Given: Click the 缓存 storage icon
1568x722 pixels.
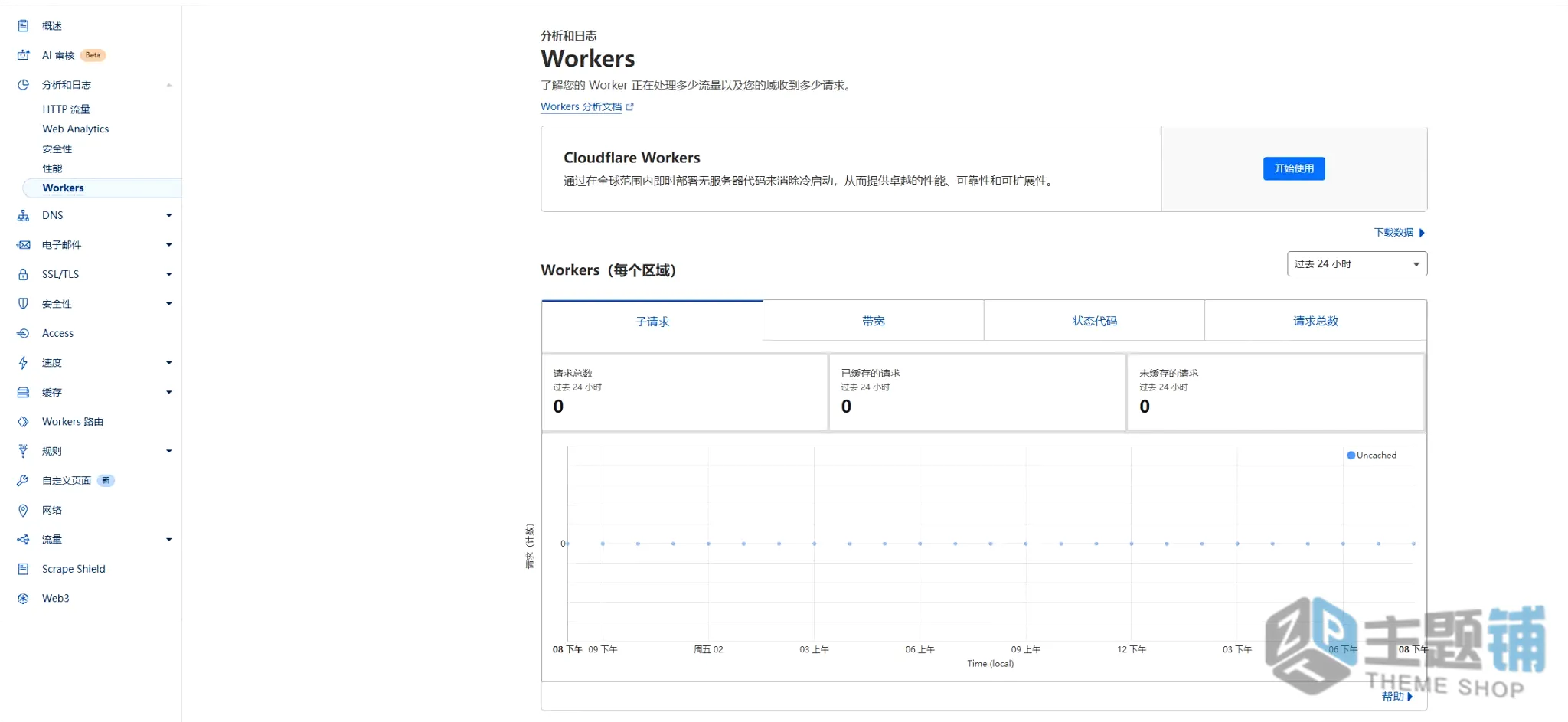Looking at the screenshot, I should point(23,392).
